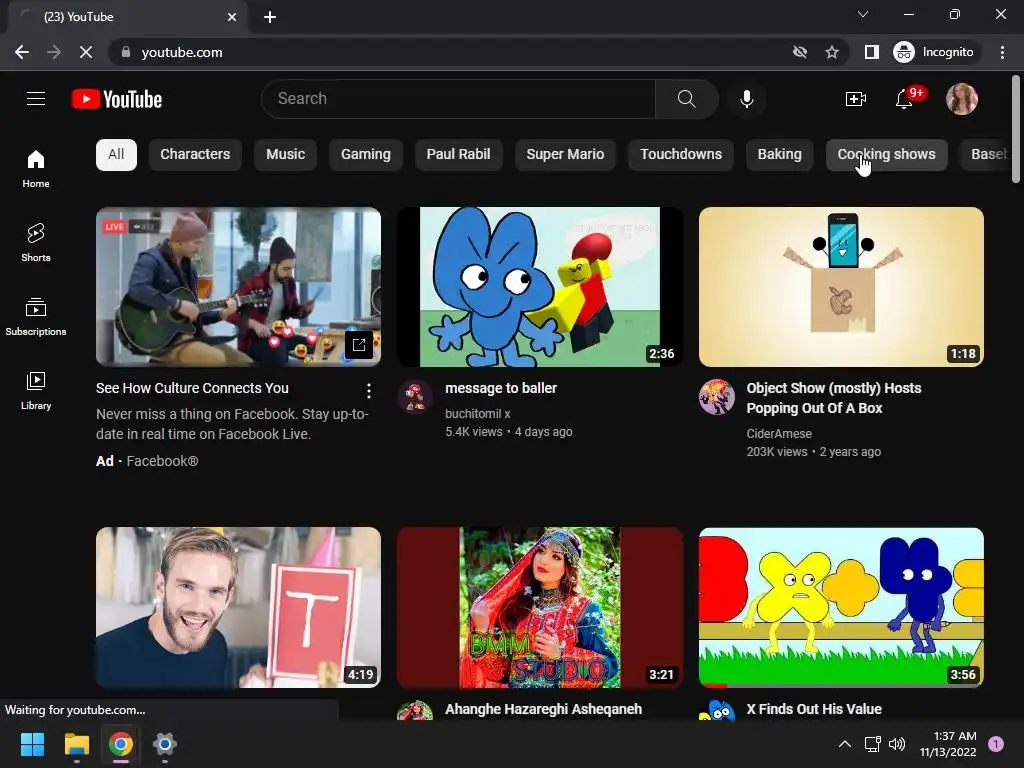Screen dimensions: 1024x768
Task: Select the Characters filter chip
Action: pos(195,155)
